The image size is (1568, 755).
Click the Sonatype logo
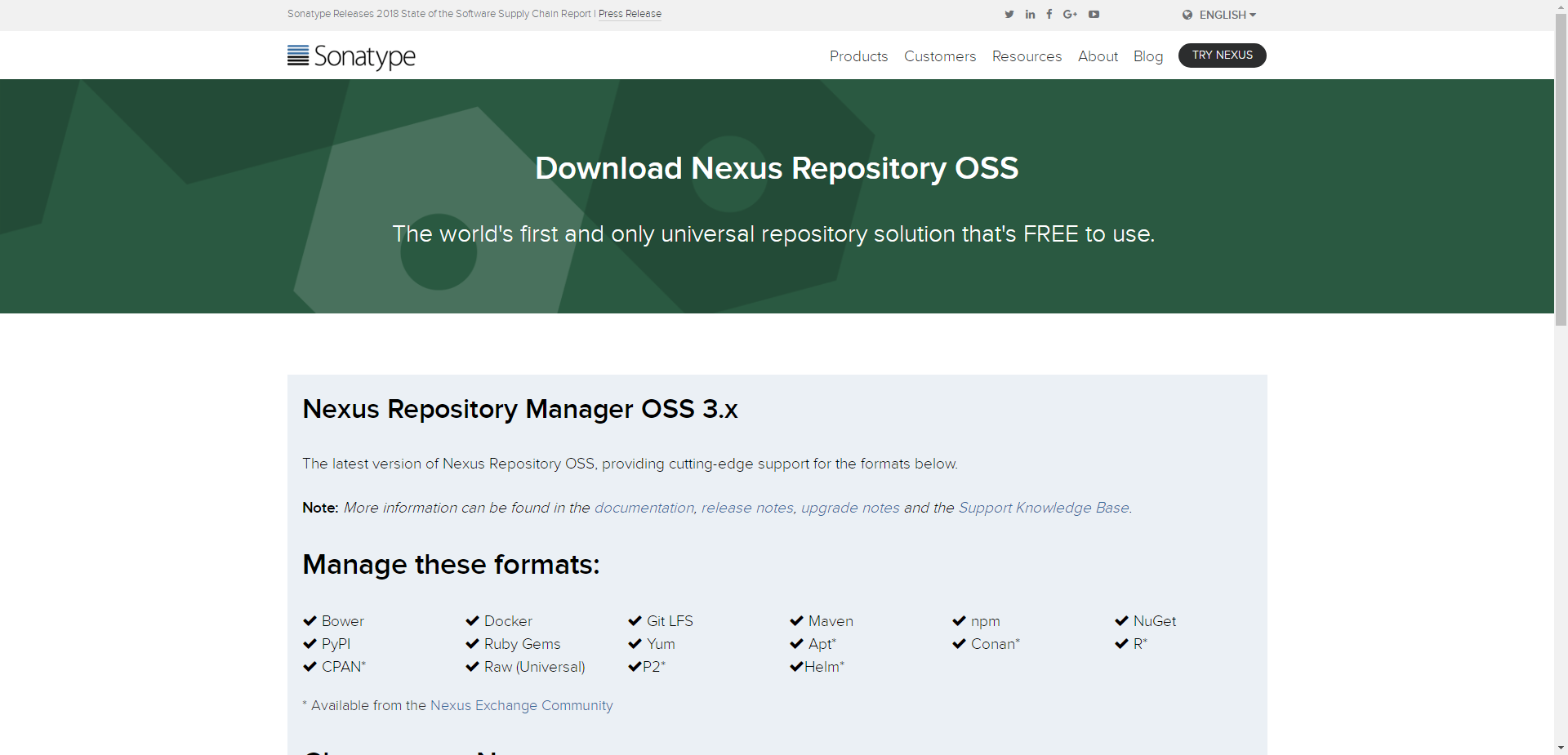352,56
